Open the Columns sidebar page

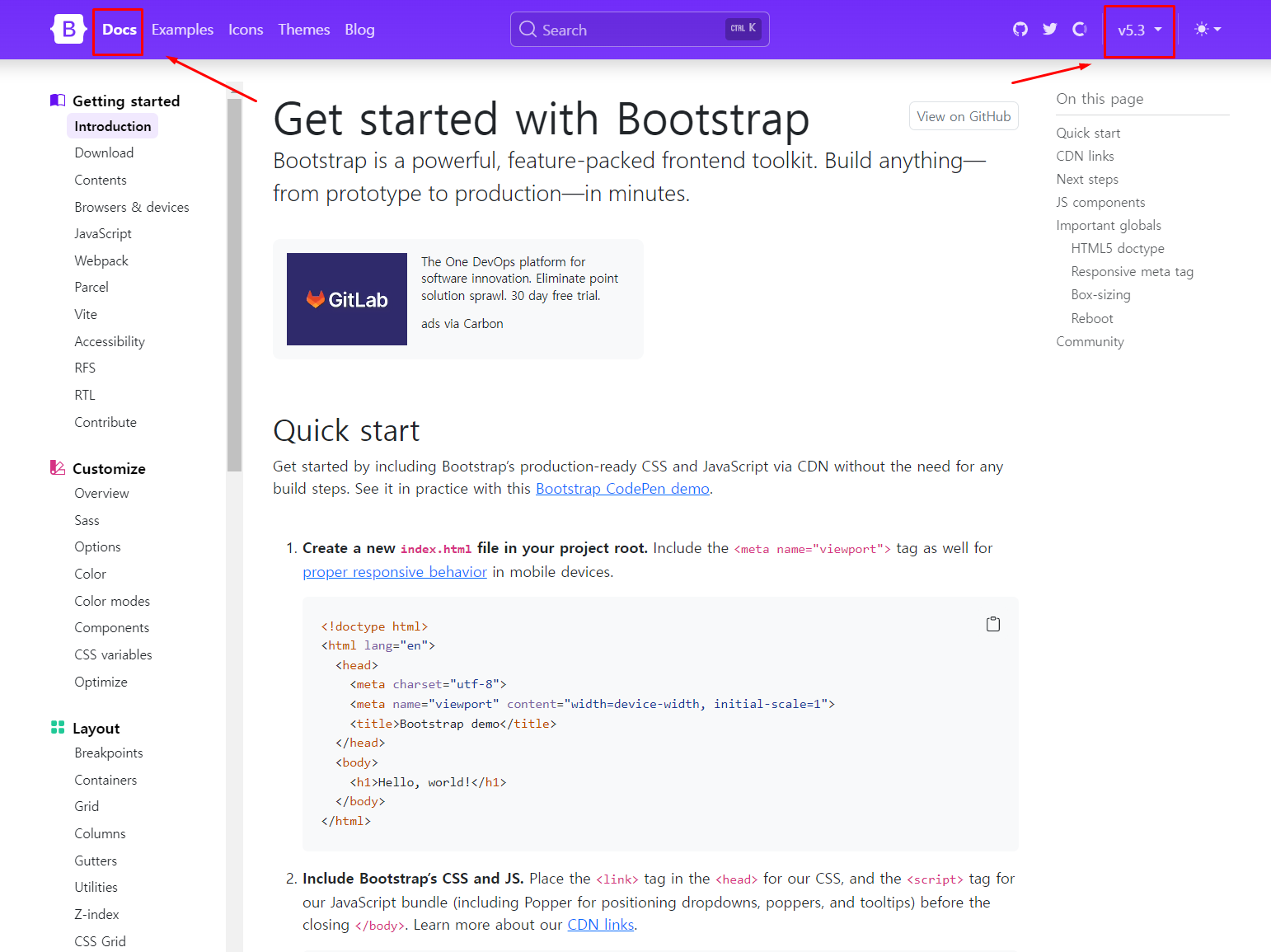[100, 834]
